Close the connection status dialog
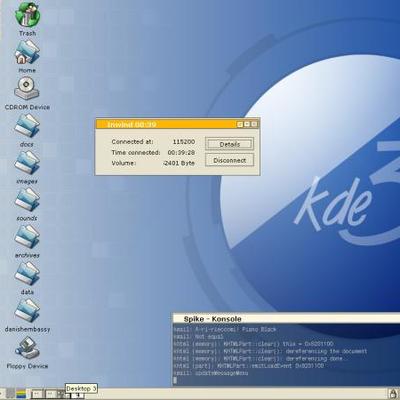 [x=254, y=124]
